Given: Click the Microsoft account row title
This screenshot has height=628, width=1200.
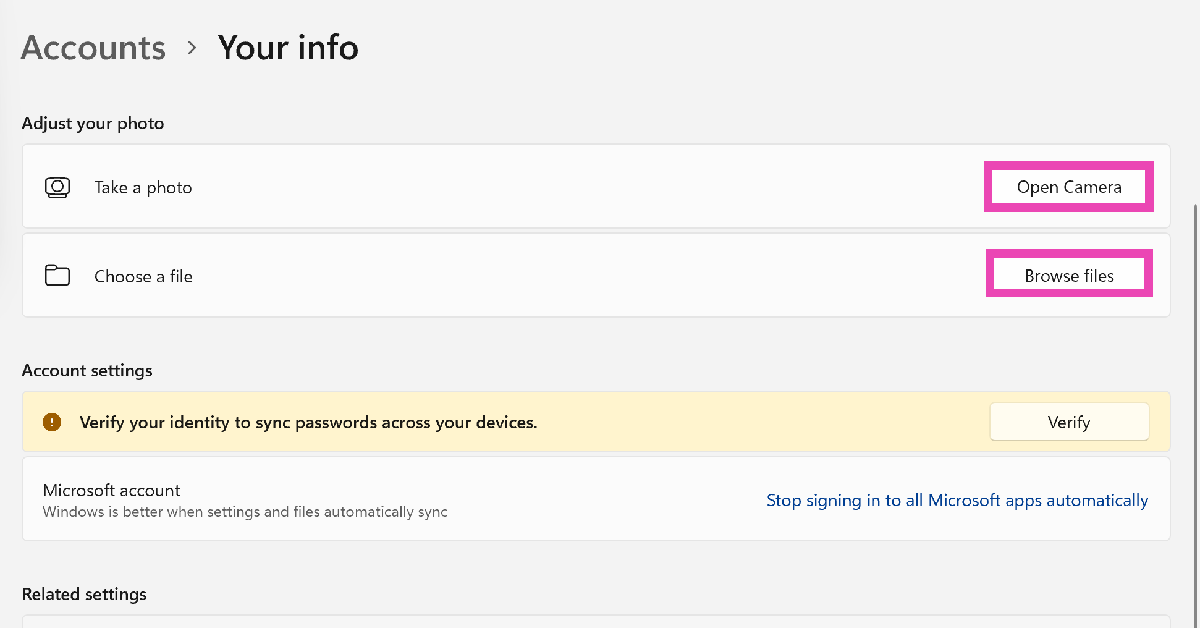Looking at the screenshot, I should tap(112, 490).
